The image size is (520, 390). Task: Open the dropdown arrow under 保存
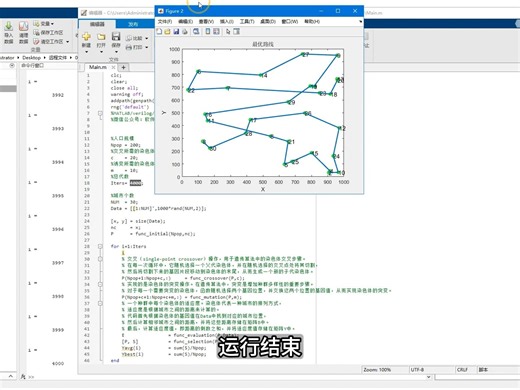pyautogui.click(x=116, y=52)
